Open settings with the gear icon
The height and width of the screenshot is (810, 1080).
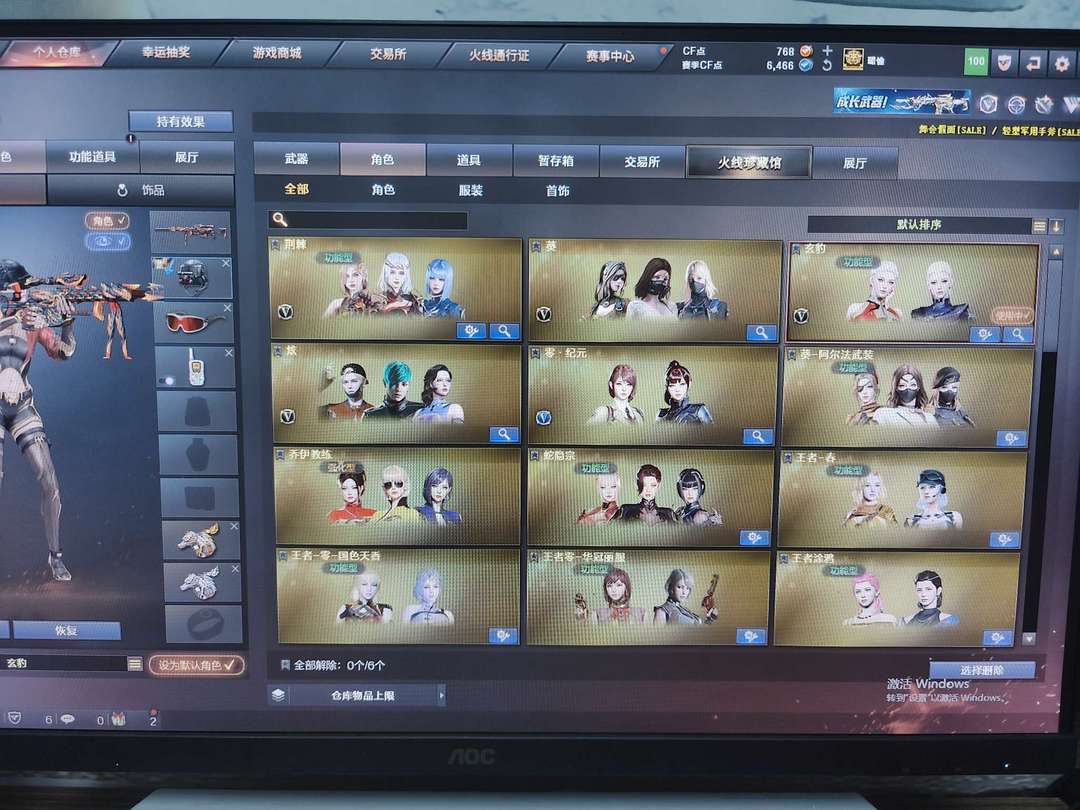point(1061,64)
